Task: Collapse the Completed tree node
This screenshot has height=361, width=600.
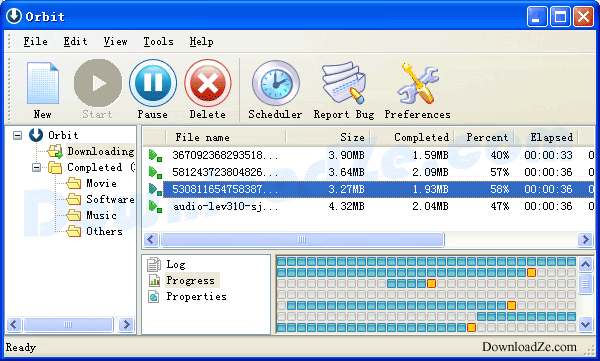Action: [x=37, y=167]
